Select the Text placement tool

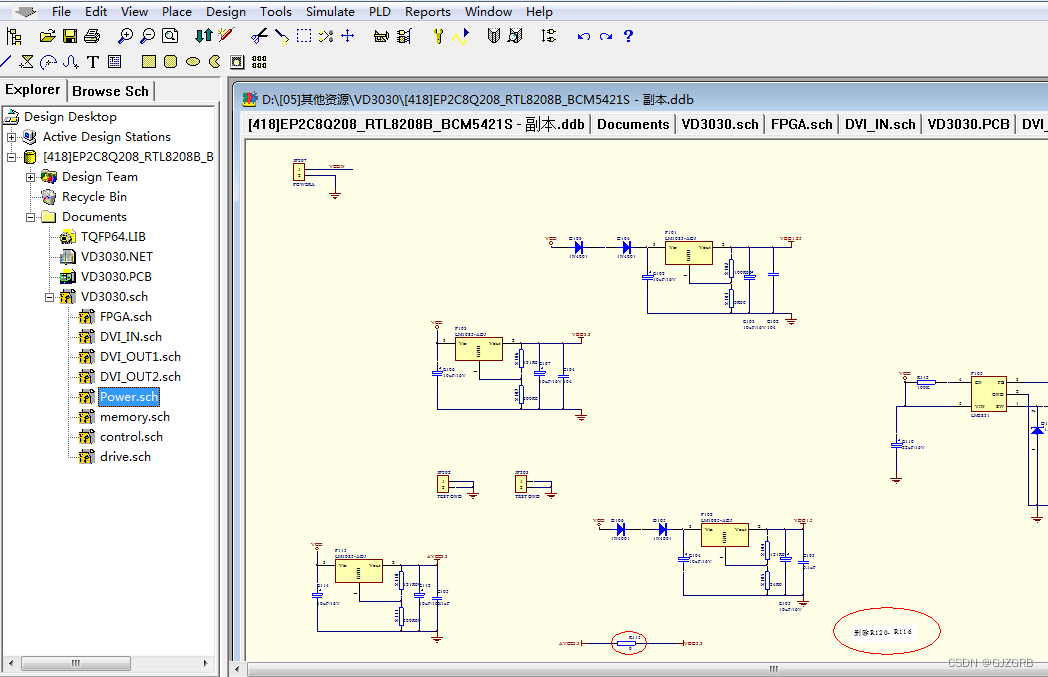point(92,60)
